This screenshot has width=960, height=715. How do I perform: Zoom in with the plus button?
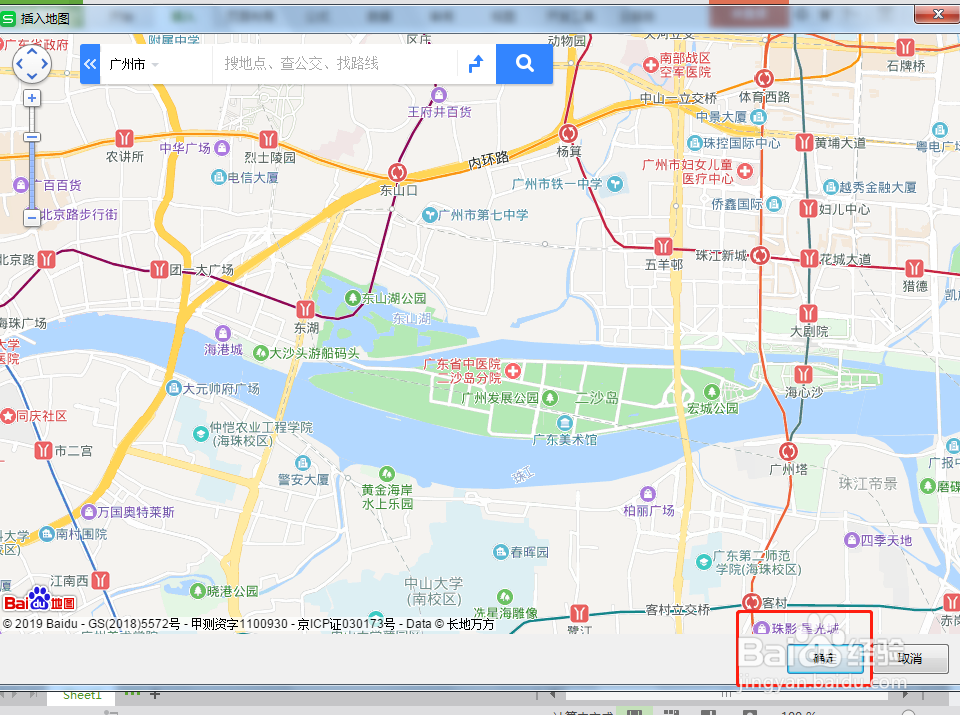32,98
